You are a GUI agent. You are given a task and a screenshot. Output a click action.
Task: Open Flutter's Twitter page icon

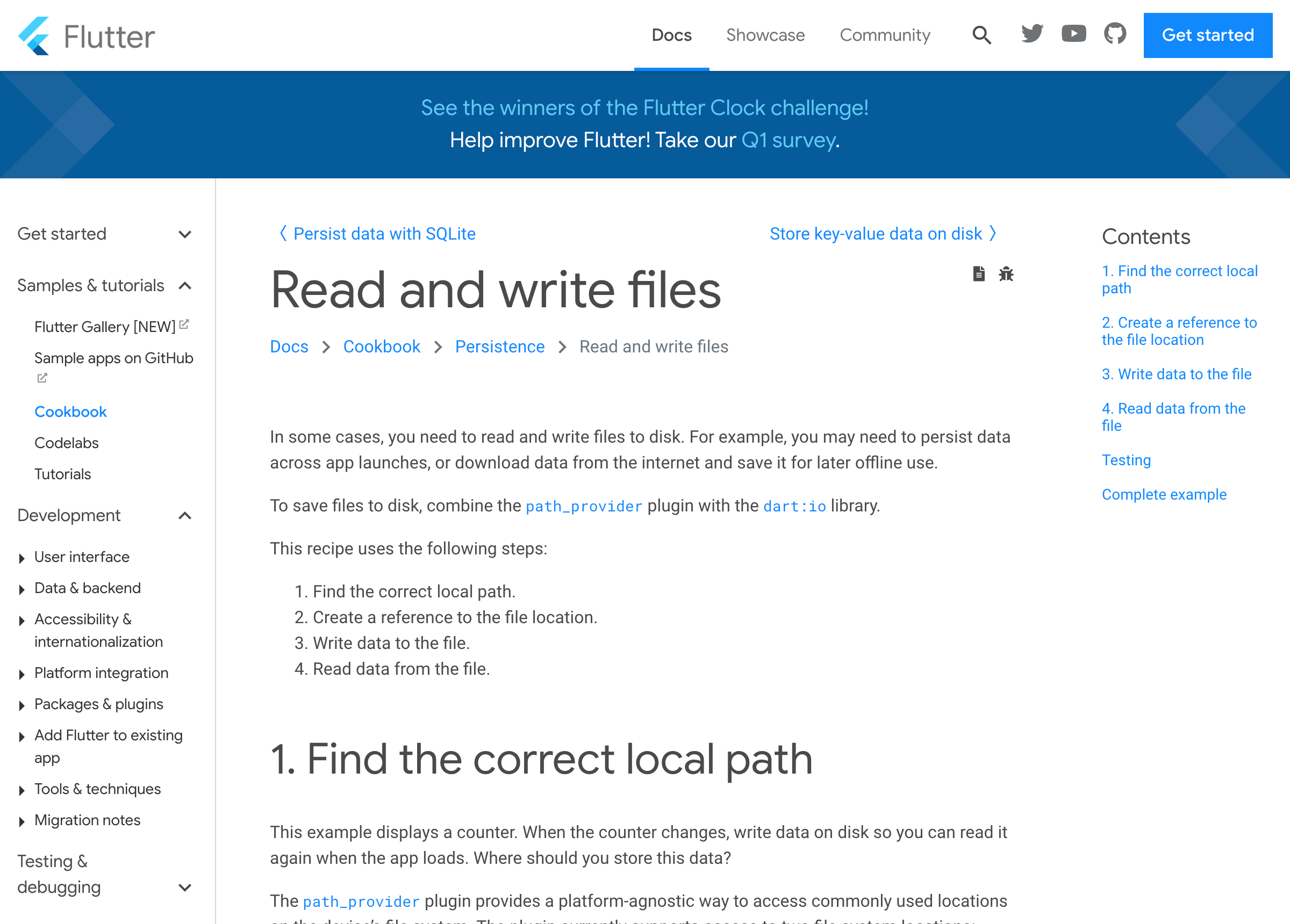point(1032,34)
